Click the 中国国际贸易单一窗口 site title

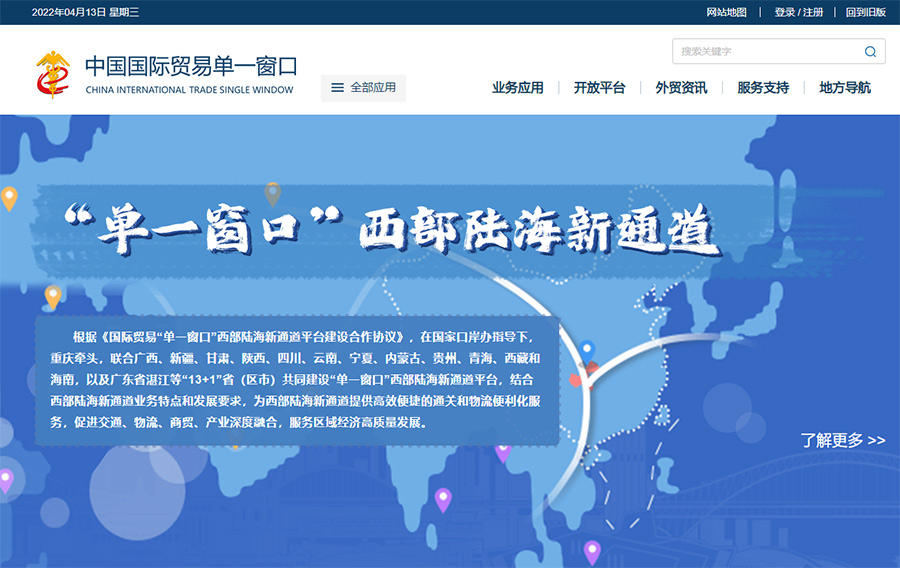[x=191, y=66]
